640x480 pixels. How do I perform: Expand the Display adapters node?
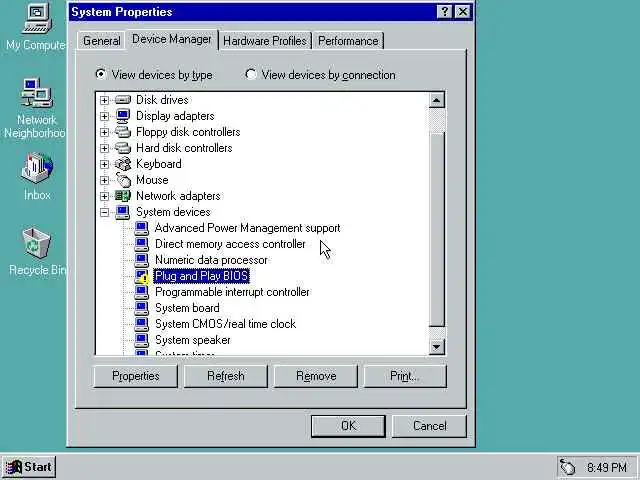pos(104,116)
